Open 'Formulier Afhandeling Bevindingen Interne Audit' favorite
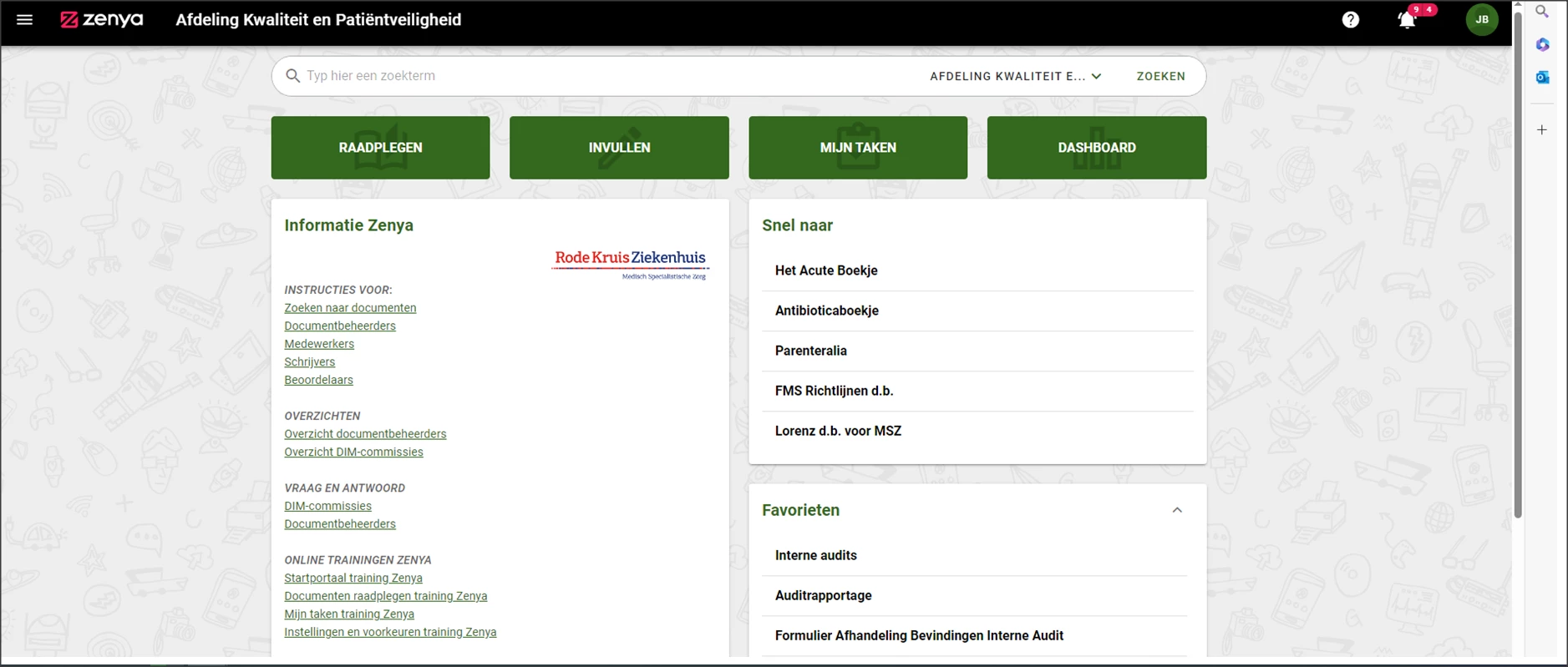This screenshot has width=1568, height=667. point(974,635)
